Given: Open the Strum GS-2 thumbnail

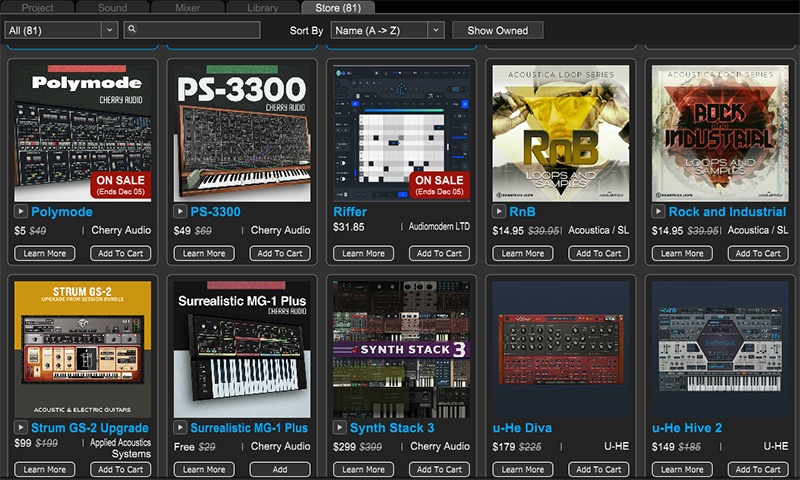Looking at the screenshot, I should tap(83, 349).
